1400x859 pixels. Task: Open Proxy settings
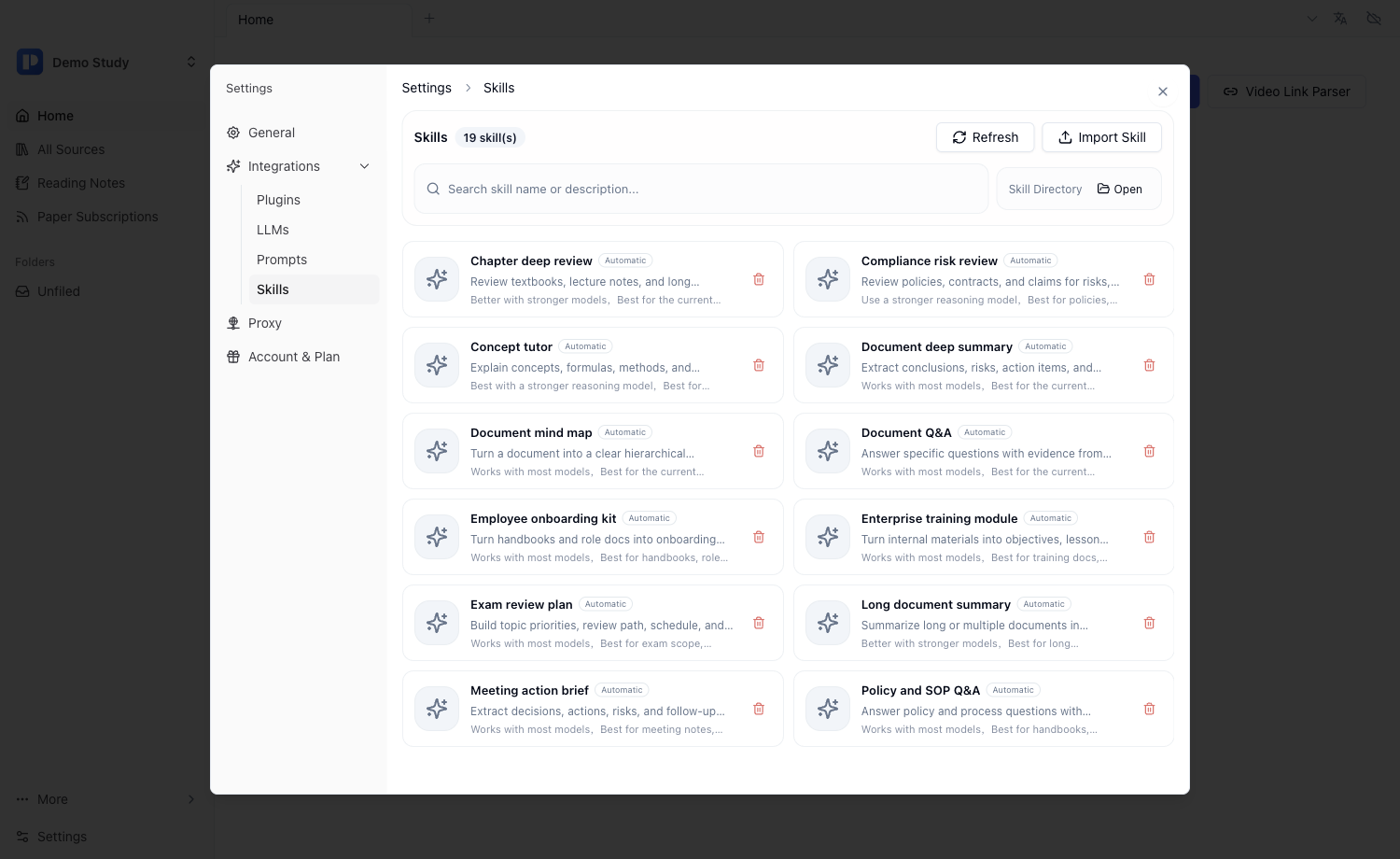[299, 323]
